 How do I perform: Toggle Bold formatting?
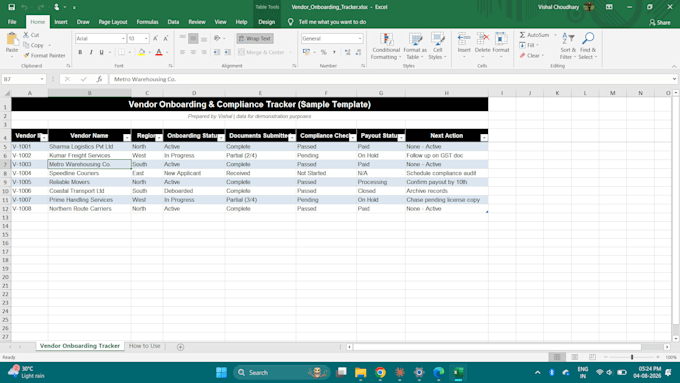click(80, 52)
